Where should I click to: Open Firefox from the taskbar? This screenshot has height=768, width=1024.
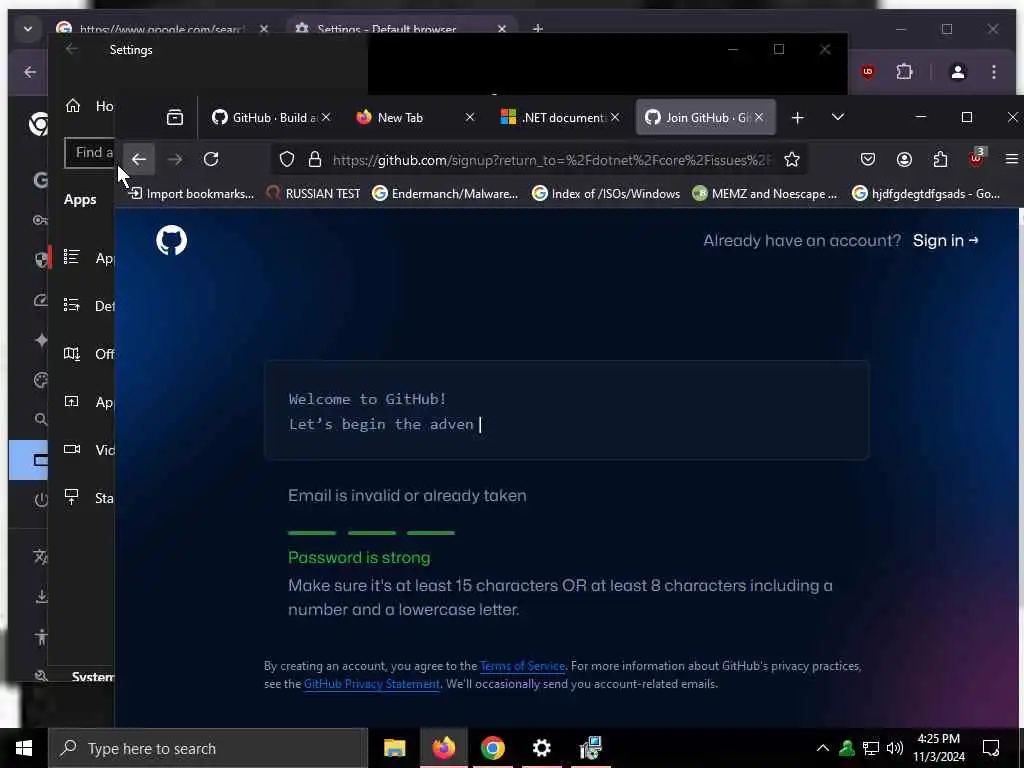(443, 748)
